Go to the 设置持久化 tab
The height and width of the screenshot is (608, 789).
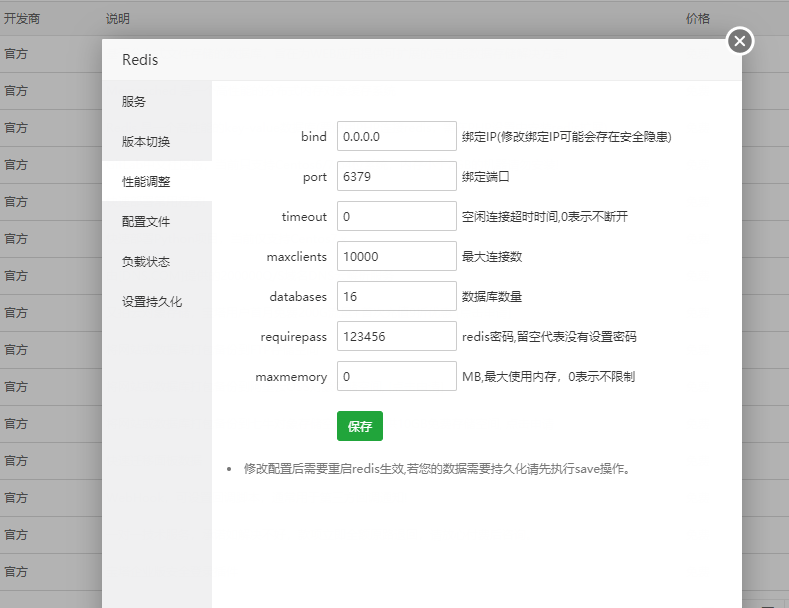157,301
